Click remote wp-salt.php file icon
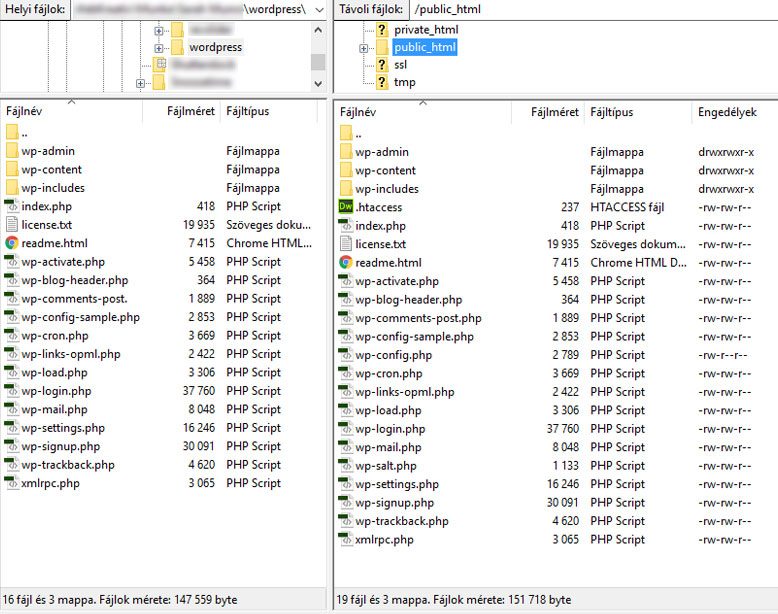Screen dimensions: 778x614 click(345, 465)
